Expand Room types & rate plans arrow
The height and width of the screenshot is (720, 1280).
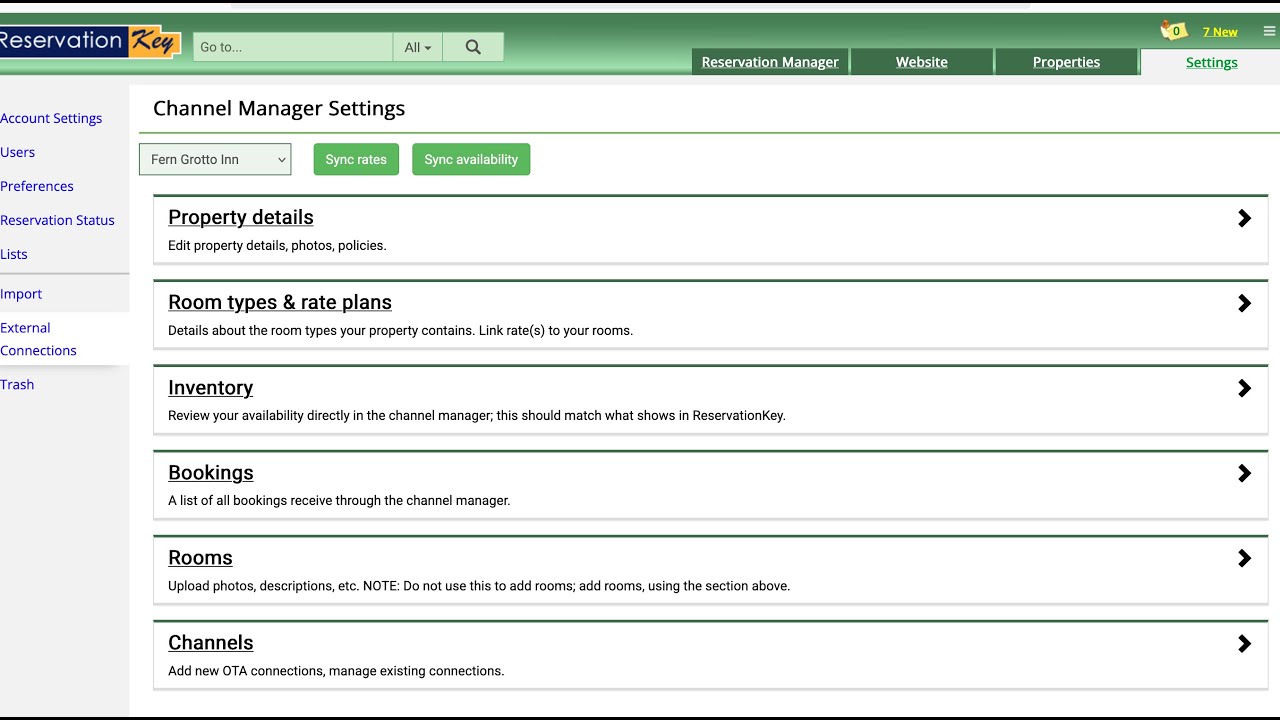[1244, 303]
